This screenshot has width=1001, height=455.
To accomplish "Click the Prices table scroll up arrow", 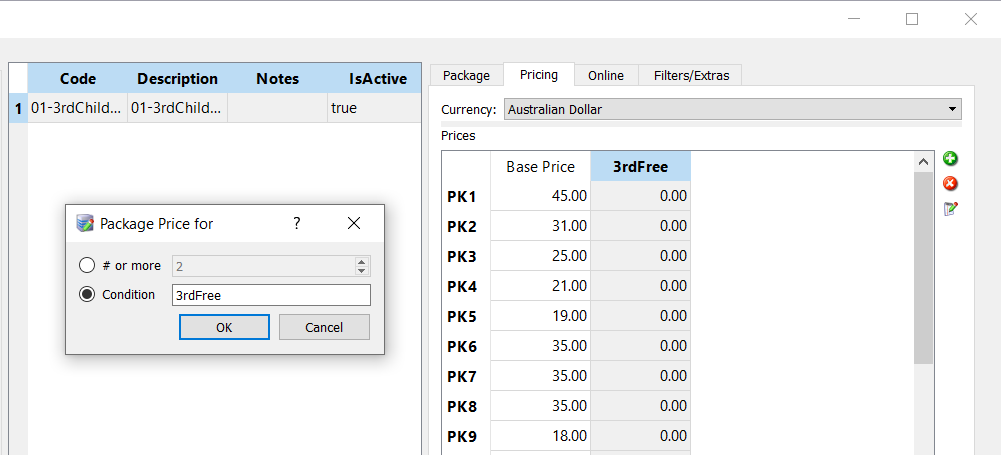I will [x=923, y=162].
